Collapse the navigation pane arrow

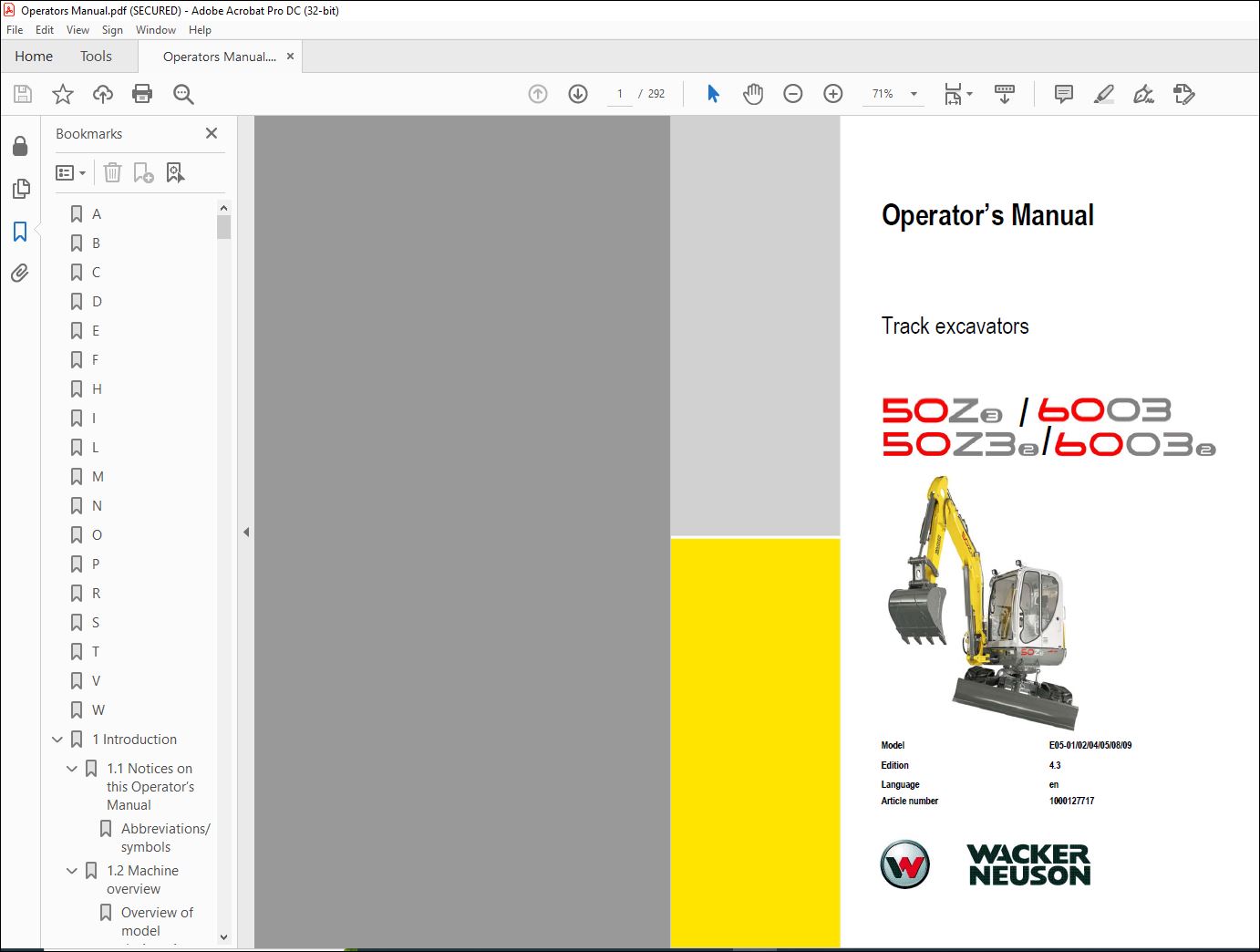(246, 532)
